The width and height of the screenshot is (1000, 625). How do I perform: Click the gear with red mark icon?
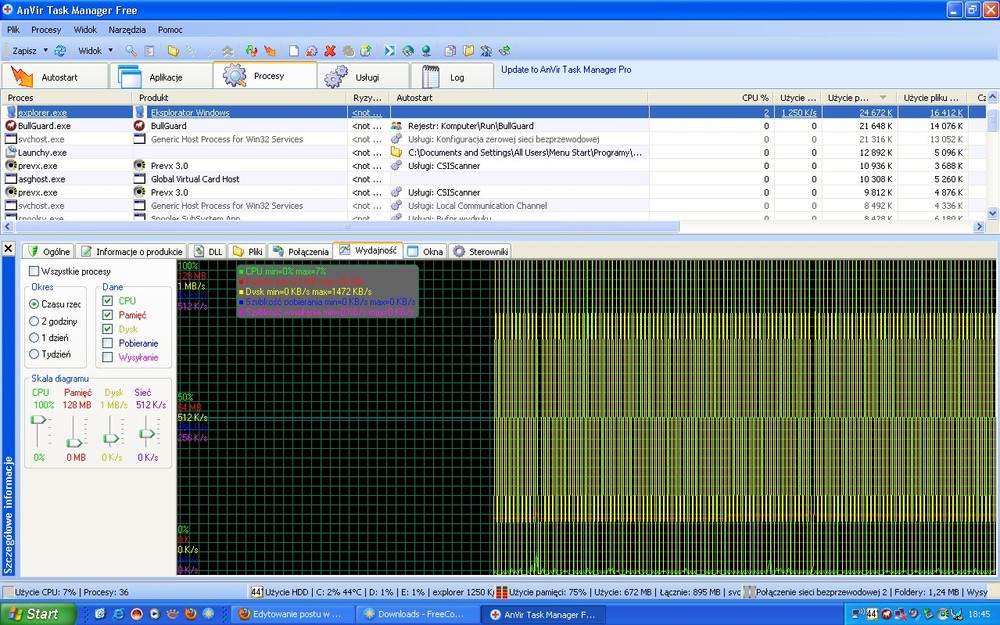pos(312,50)
